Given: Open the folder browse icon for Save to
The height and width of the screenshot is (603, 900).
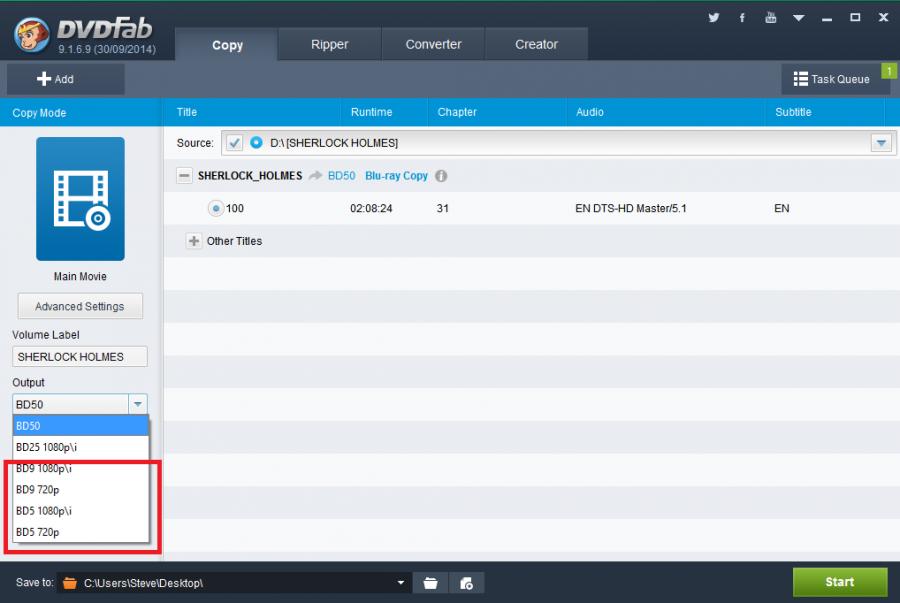Looking at the screenshot, I should pos(430,583).
